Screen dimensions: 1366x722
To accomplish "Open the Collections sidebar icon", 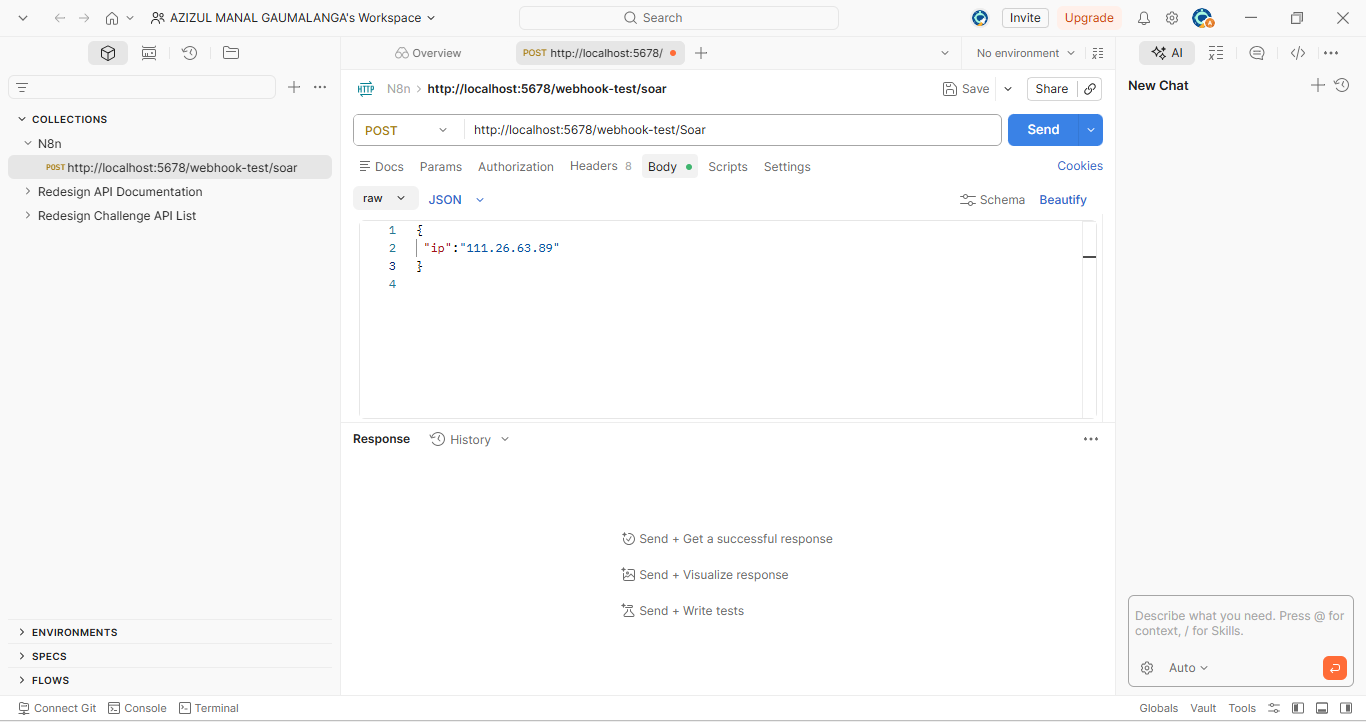I will (108, 53).
